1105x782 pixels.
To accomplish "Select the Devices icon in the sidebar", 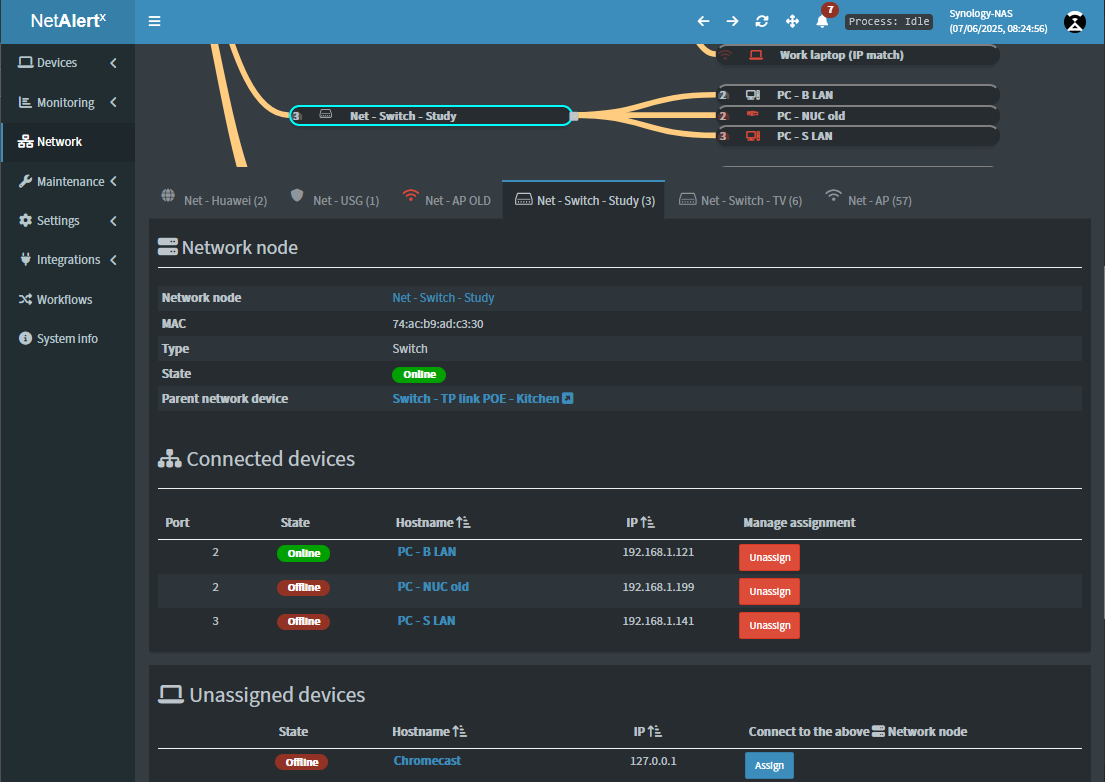I will 52,63.
